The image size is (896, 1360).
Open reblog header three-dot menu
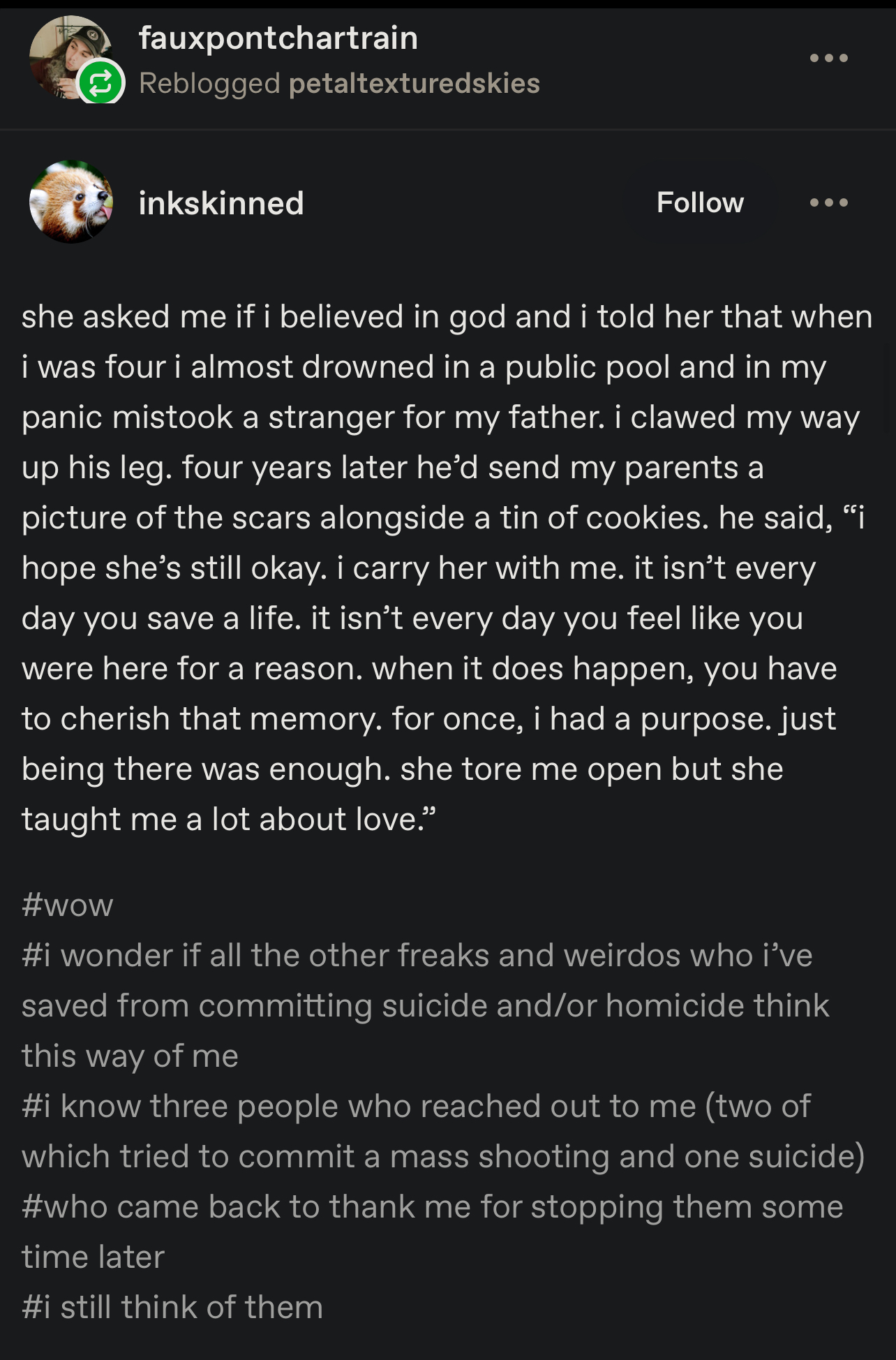pyautogui.click(x=829, y=58)
